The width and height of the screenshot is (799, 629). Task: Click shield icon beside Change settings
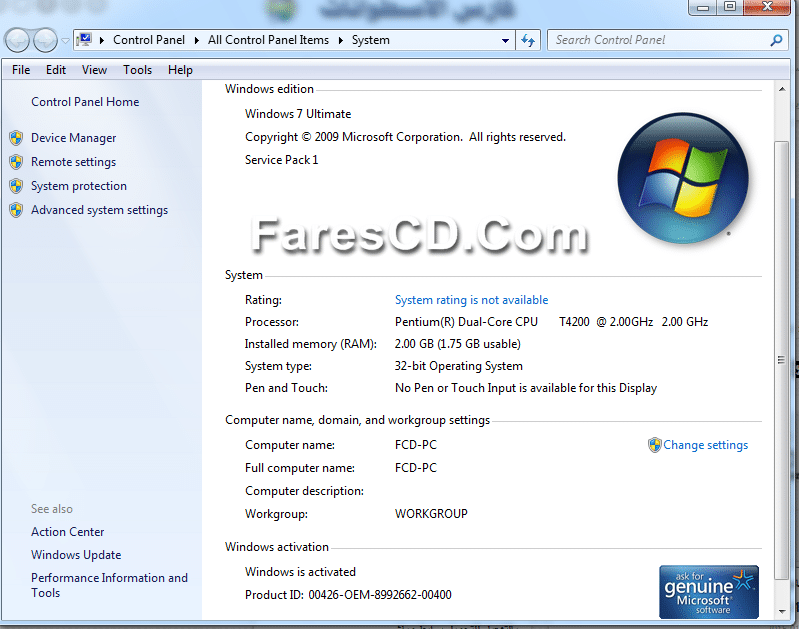pyautogui.click(x=654, y=445)
